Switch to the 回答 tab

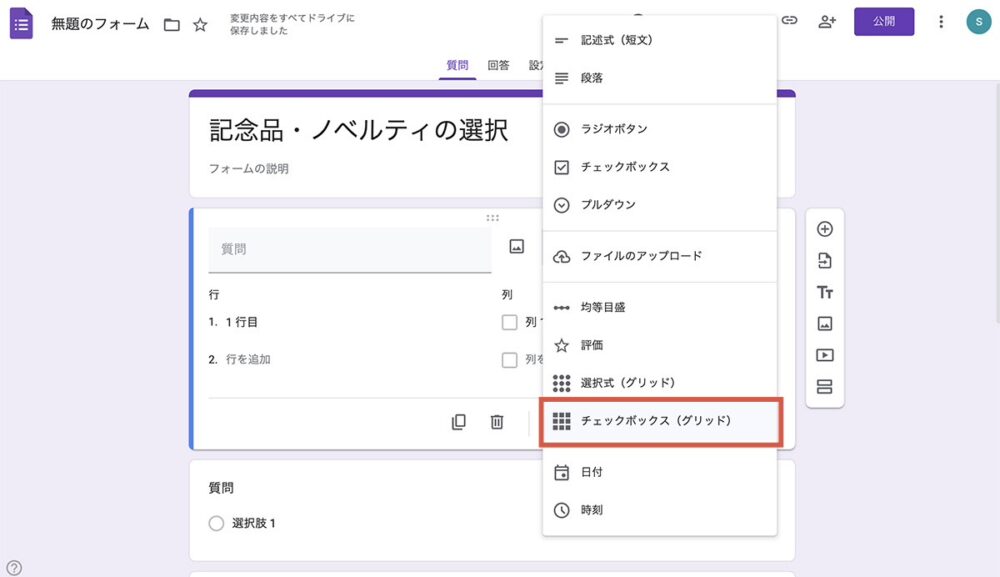[x=500, y=64]
